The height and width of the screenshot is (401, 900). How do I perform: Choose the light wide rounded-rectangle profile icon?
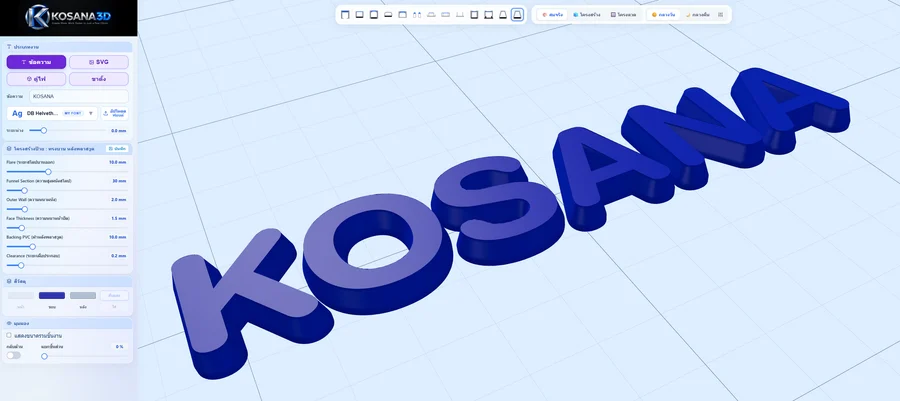point(445,15)
